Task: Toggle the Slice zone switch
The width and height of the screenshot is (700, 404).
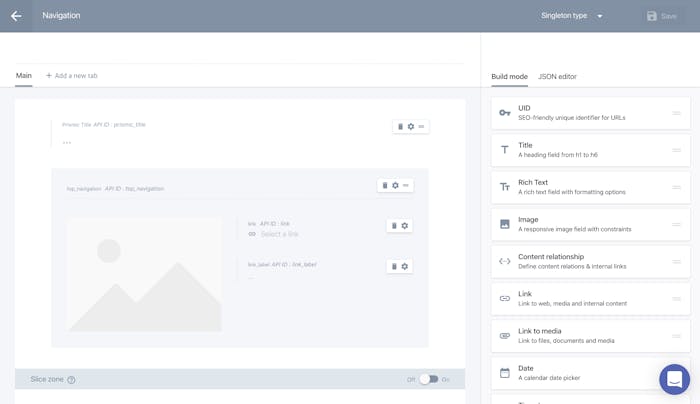Action: tap(429, 379)
